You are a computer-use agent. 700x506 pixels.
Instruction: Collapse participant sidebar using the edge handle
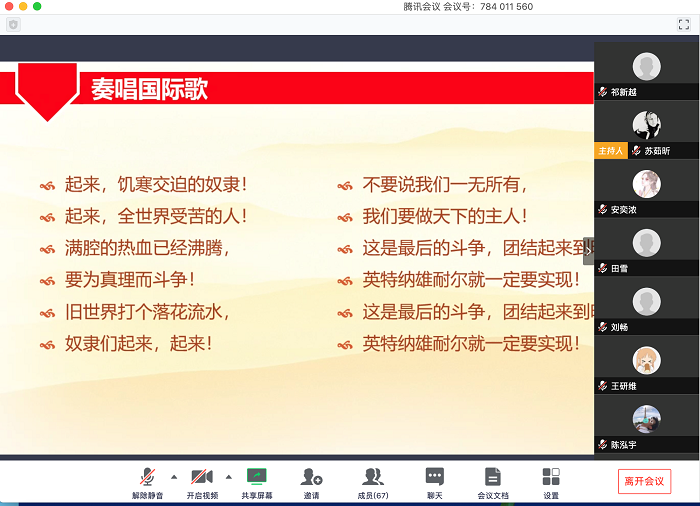click(x=589, y=250)
